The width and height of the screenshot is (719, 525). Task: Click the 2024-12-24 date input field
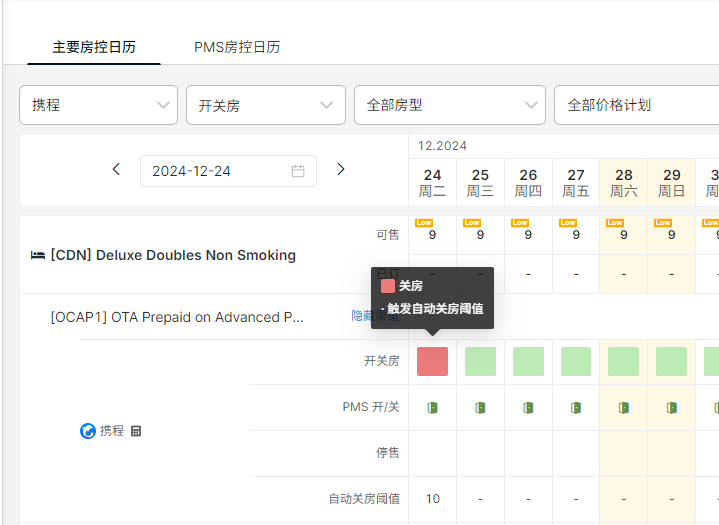point(228,171)
